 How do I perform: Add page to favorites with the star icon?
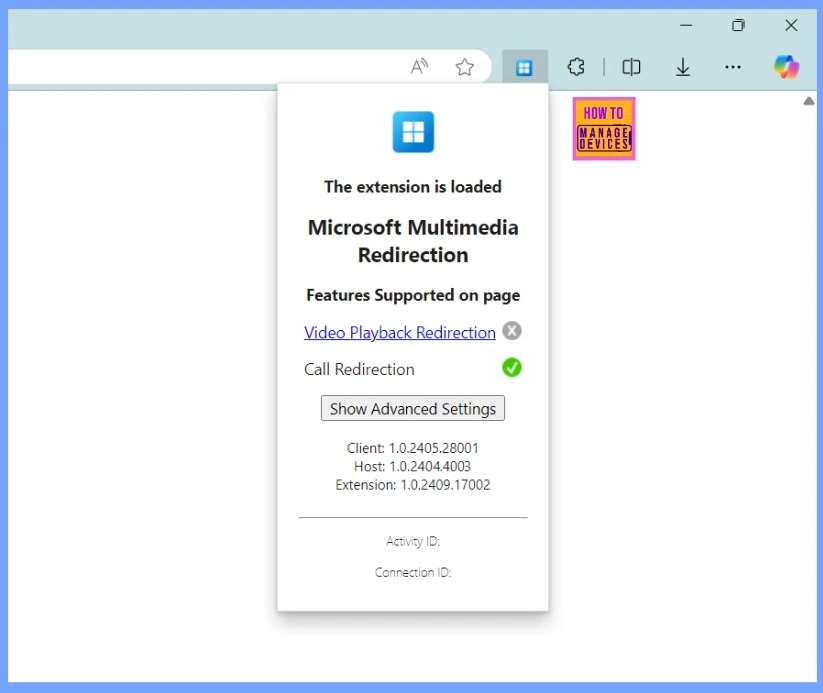tap(465, 67)
